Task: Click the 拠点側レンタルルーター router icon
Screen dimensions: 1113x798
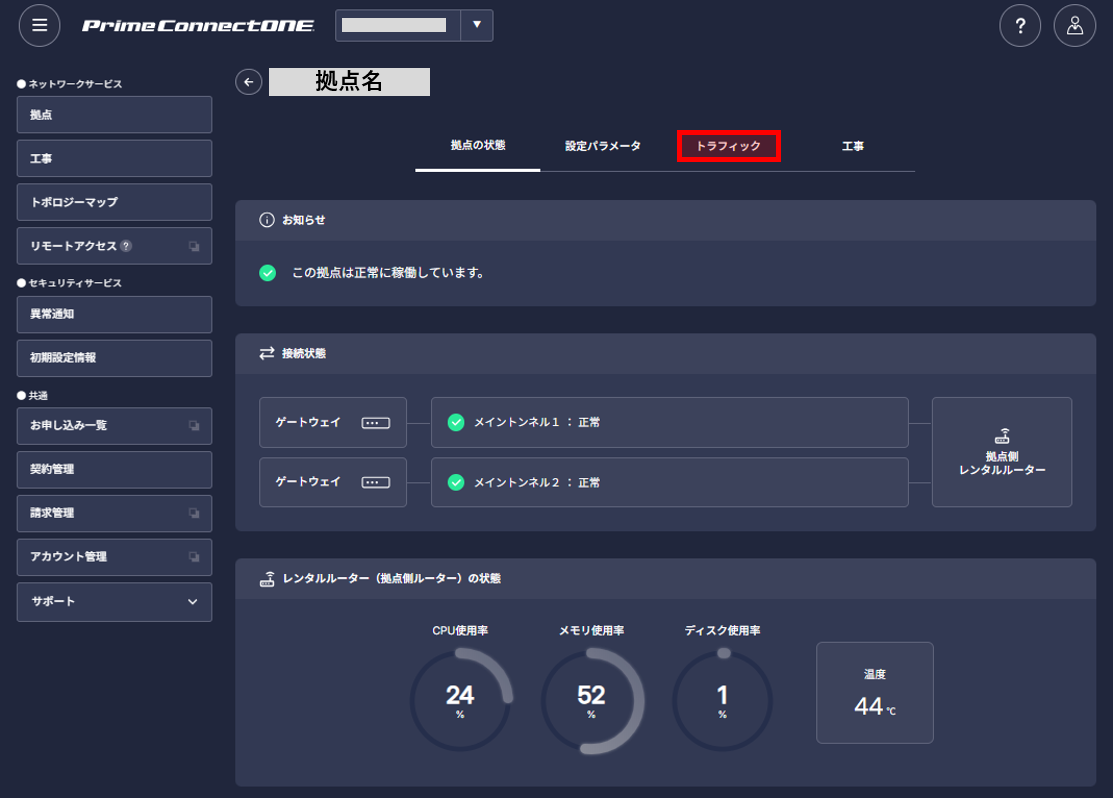Action: tap(1002, 436)
